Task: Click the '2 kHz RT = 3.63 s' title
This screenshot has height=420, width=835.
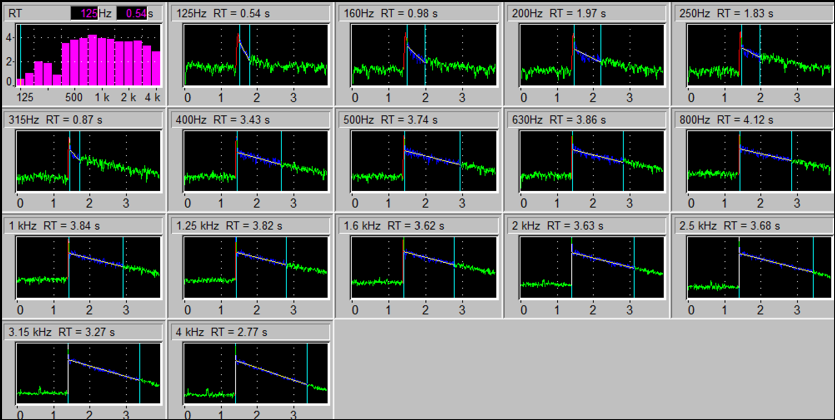Action: [x=558, y=226]
